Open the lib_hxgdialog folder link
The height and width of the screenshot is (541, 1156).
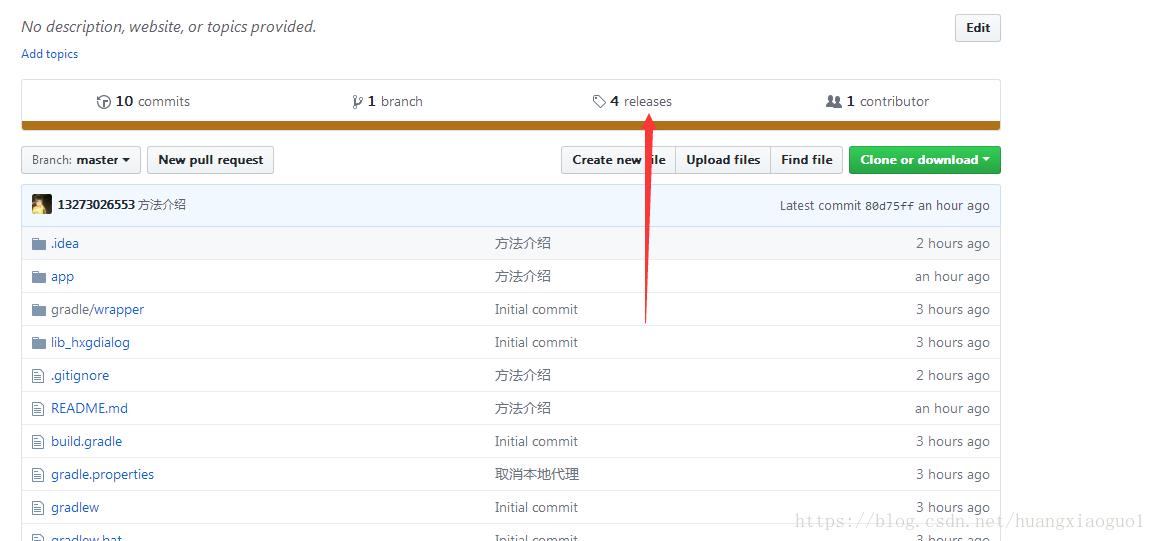click(x=90, y=343)
